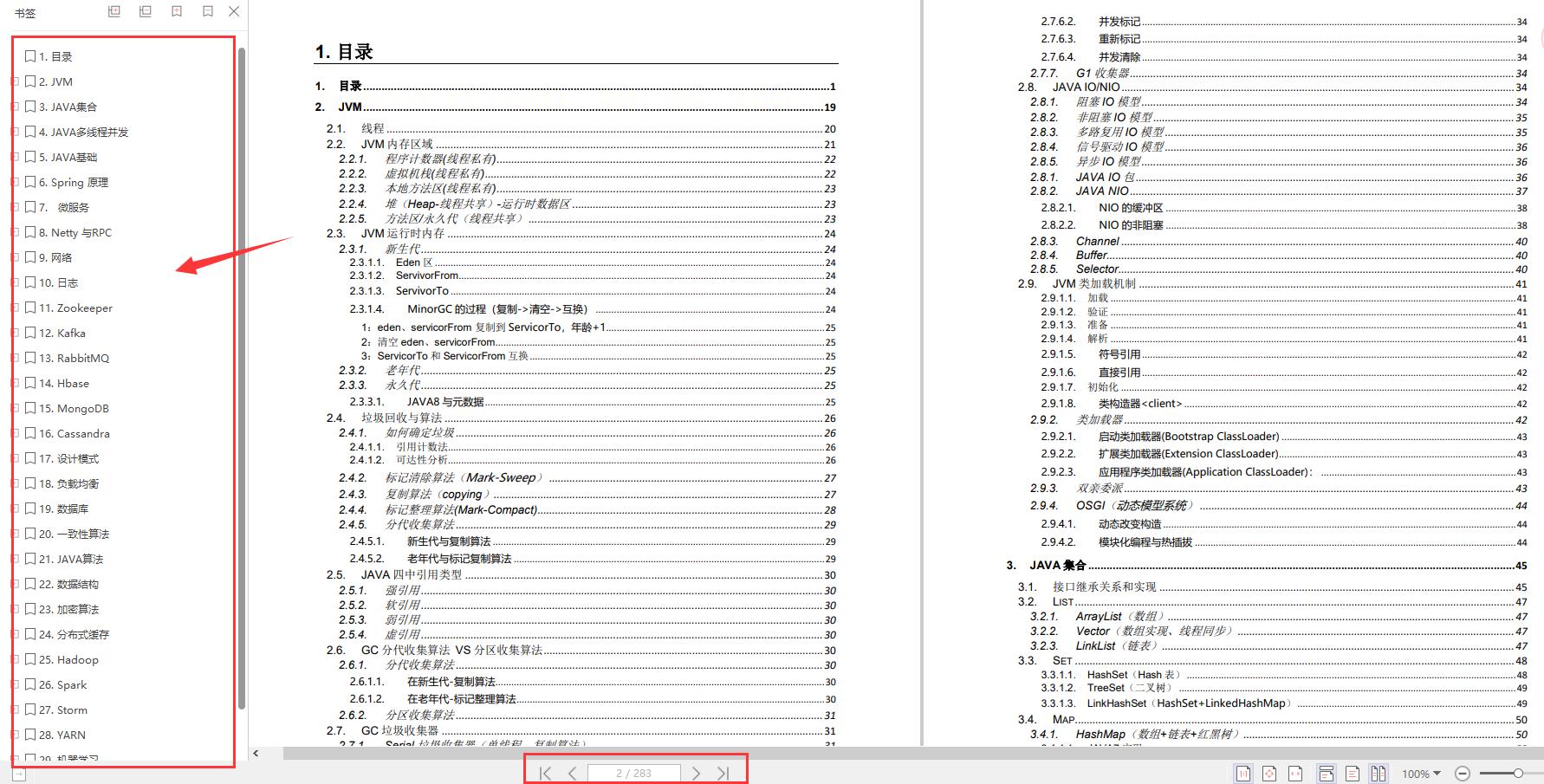Click TOC entry 2.5. JAVA 四中引用类型
Viewport: 1544px width, 784px height.
point(581,574)
